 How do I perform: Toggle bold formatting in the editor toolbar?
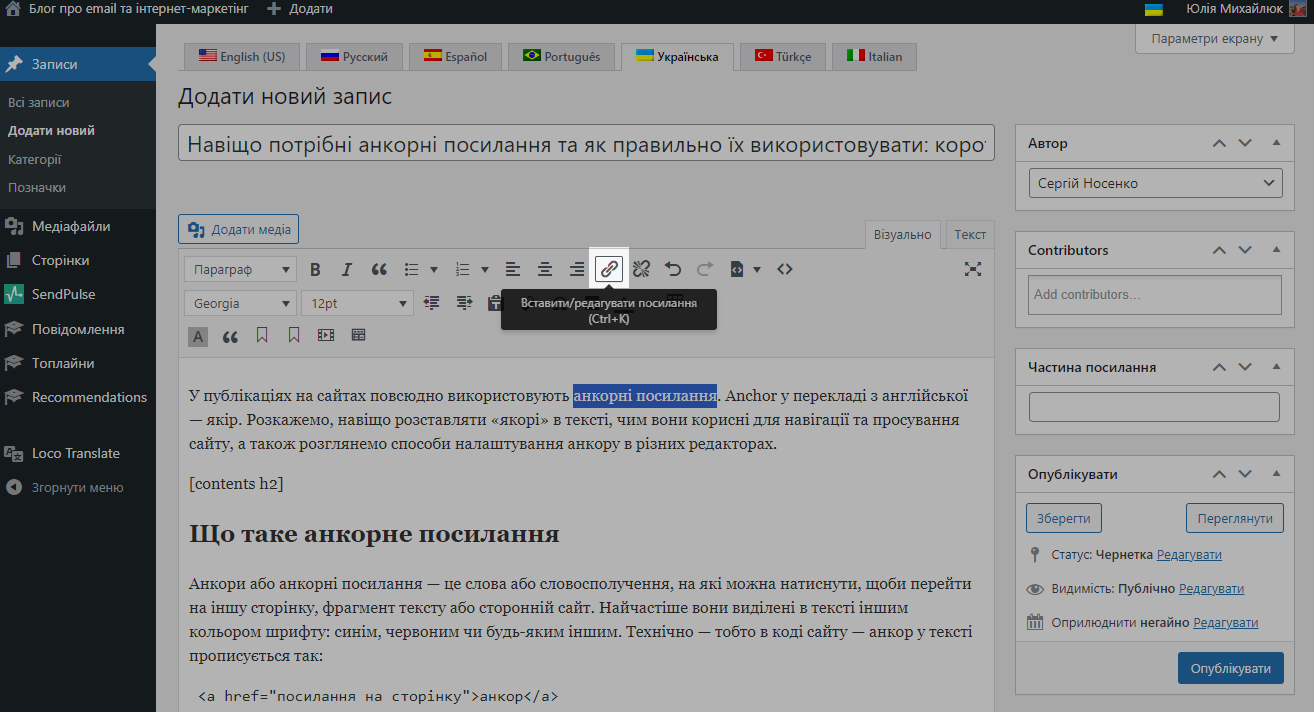pyautogui.click(x=315, y=269)
